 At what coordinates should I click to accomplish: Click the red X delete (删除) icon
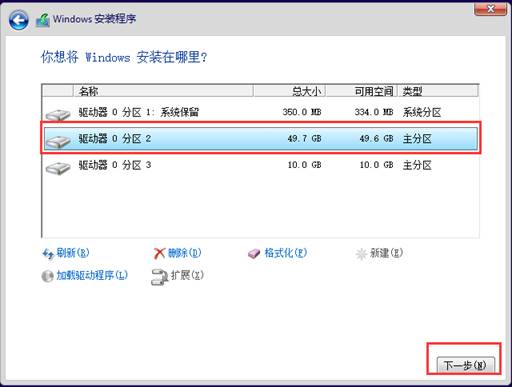(x=159, y=253)
